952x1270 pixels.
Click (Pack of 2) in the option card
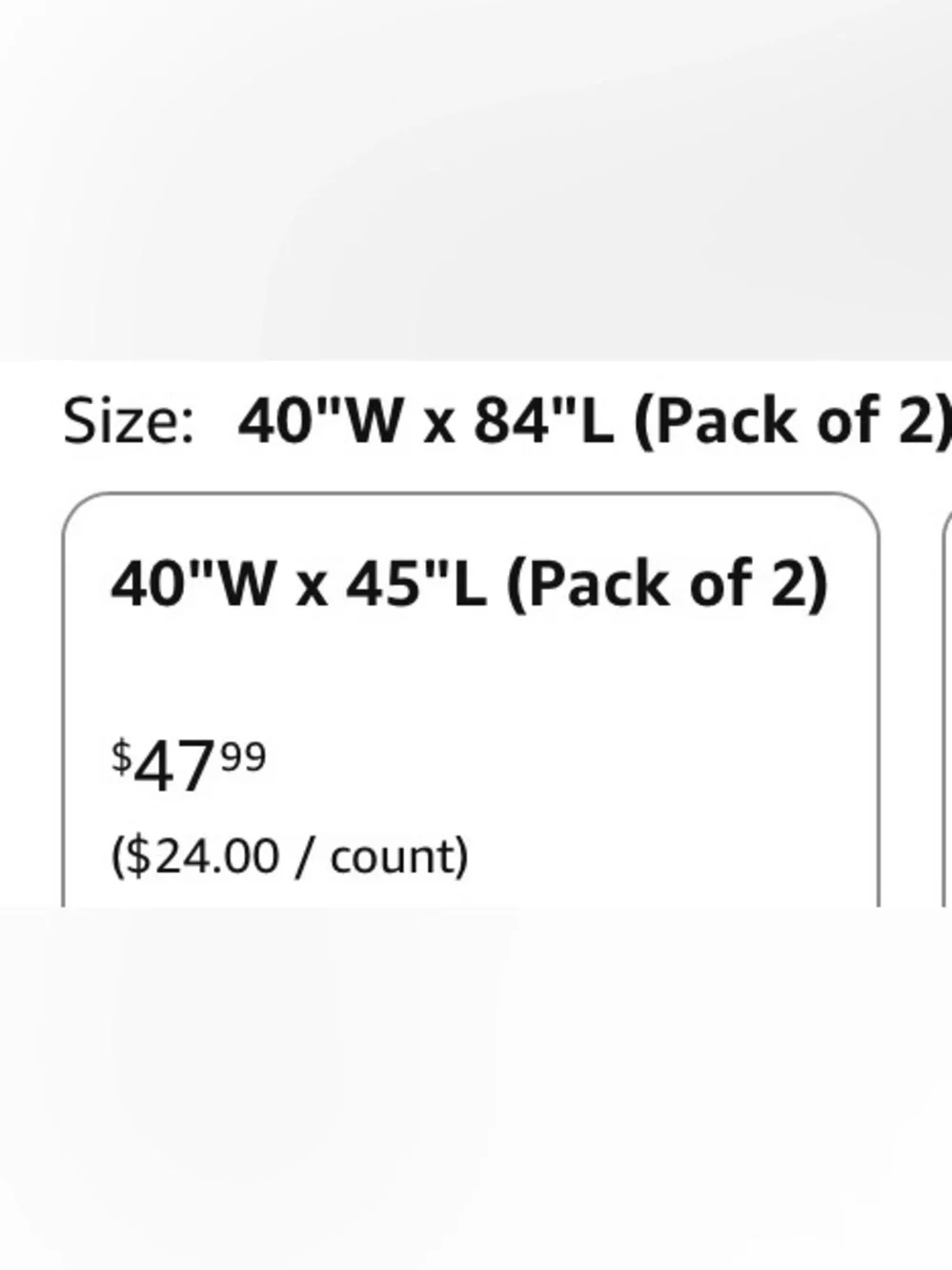point(667,584)
